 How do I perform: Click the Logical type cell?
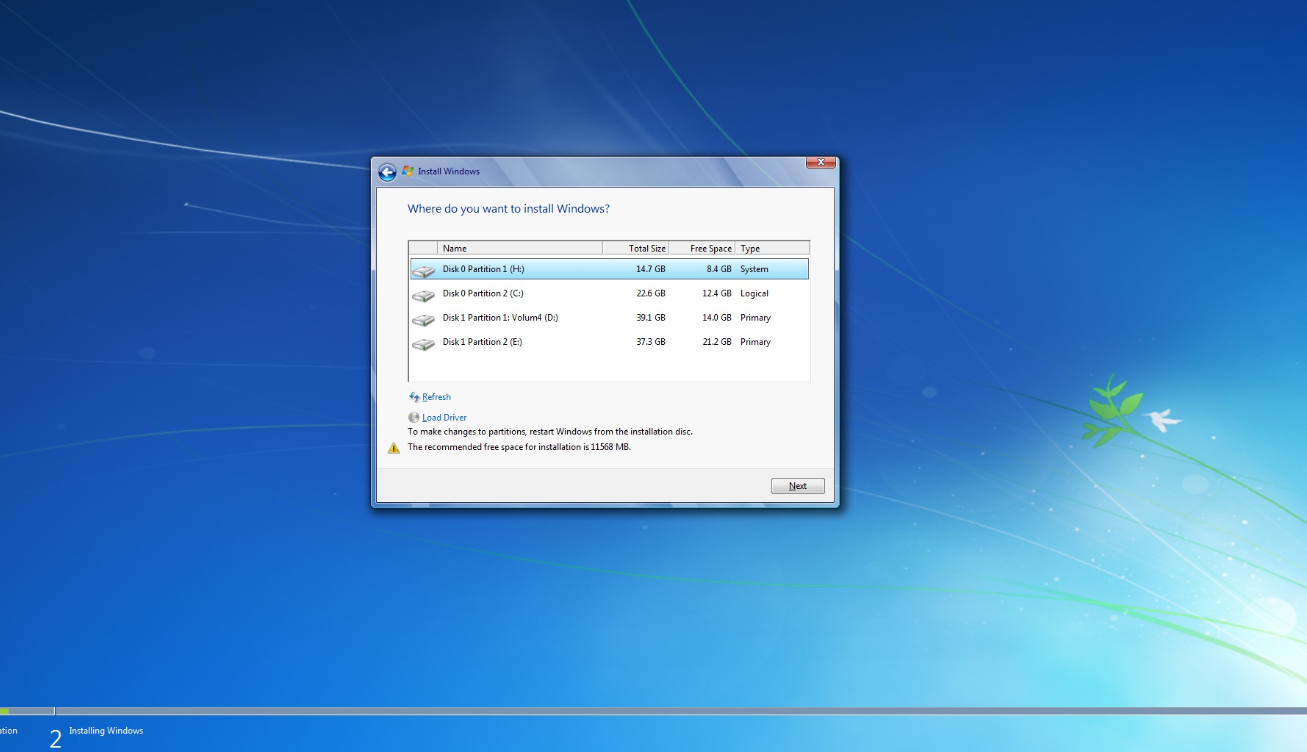[x=754, y=293]
